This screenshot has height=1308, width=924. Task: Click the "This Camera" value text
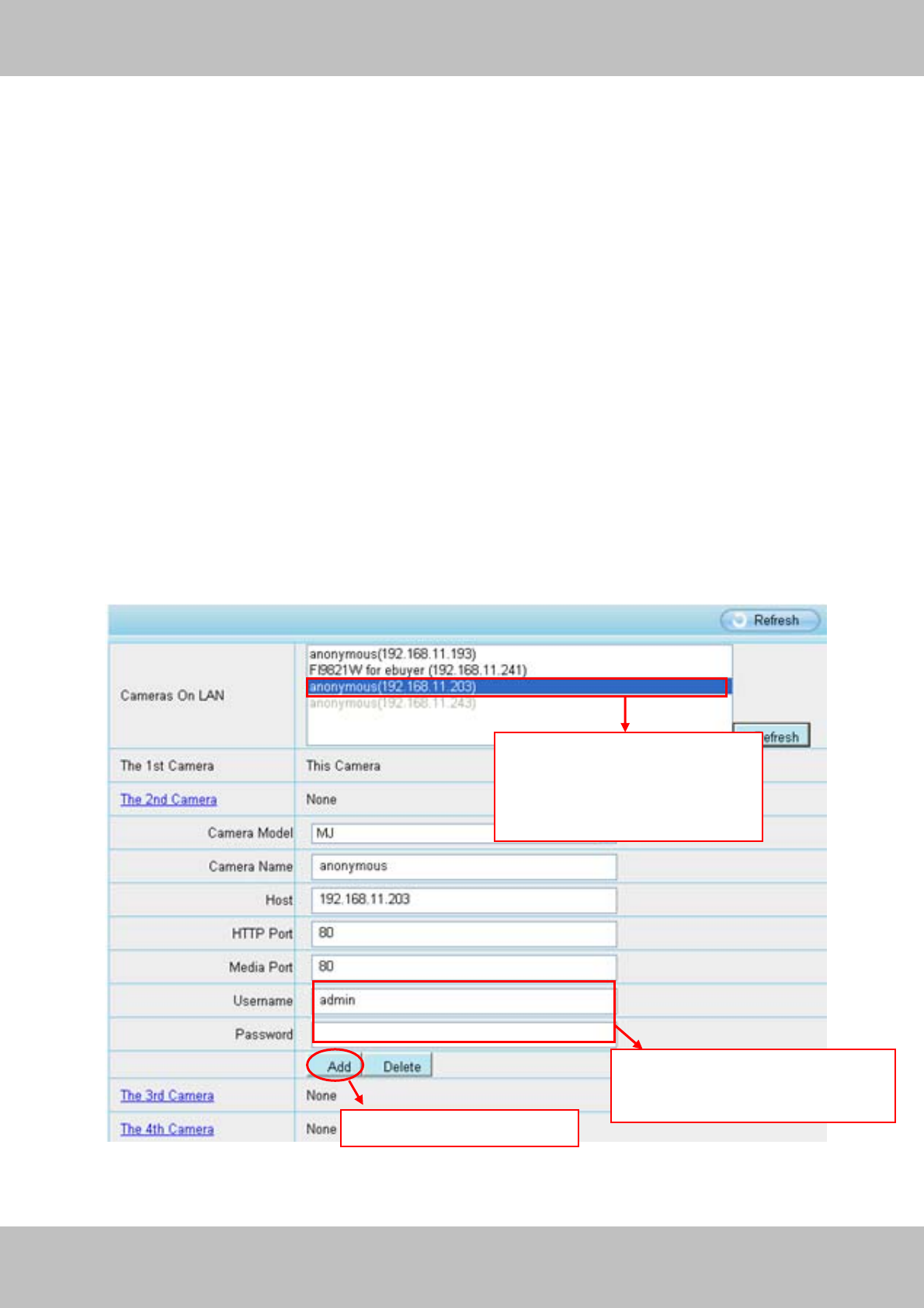pyautogui.click(x=343, y=766)
